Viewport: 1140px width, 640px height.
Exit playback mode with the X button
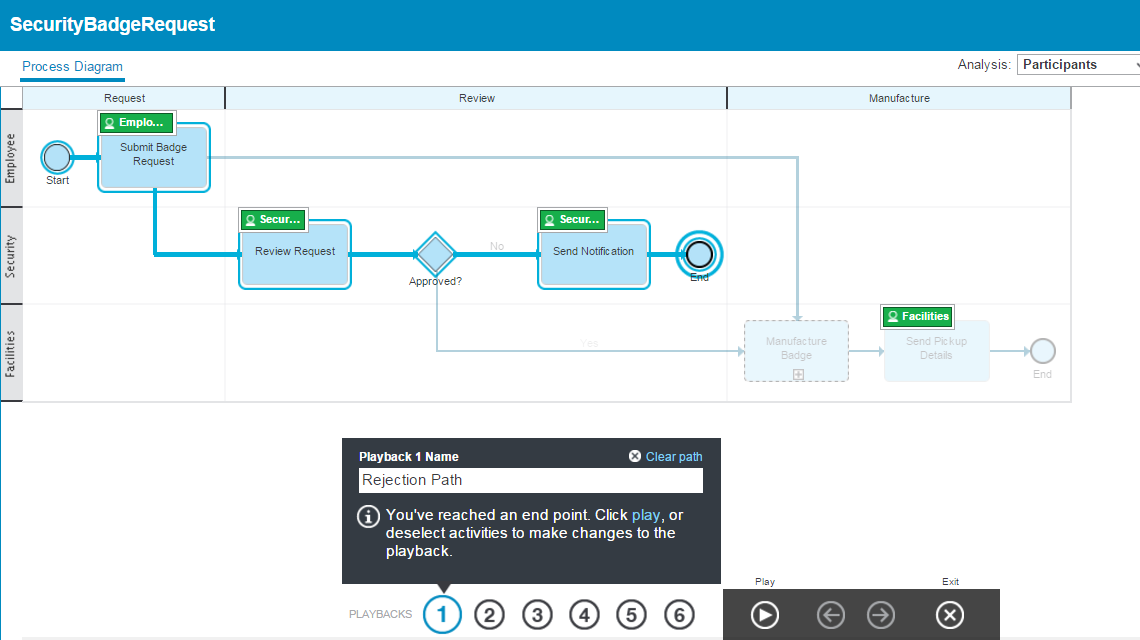[x=950, y=615]
